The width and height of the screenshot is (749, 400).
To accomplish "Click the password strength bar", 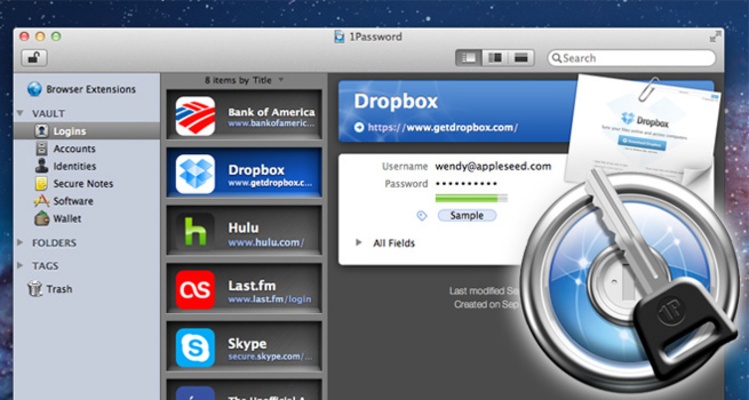I will point(471,198).
